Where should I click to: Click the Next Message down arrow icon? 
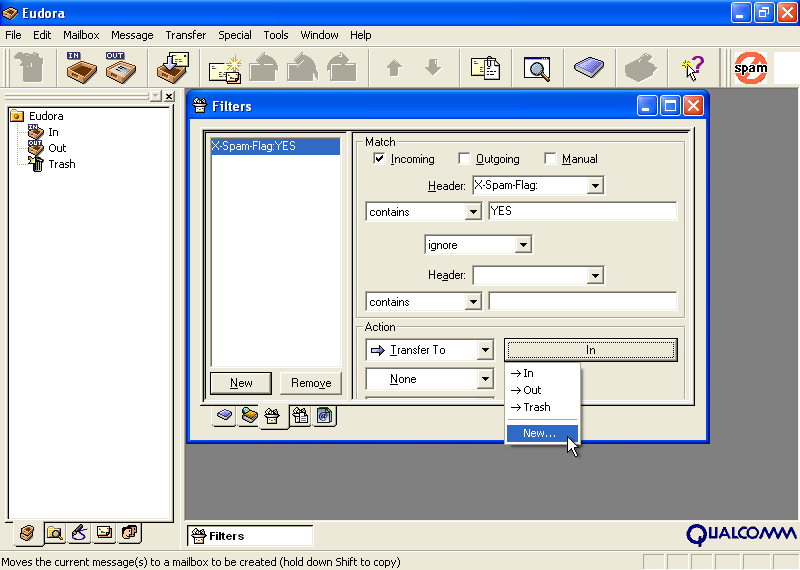(x=433, y=67)
